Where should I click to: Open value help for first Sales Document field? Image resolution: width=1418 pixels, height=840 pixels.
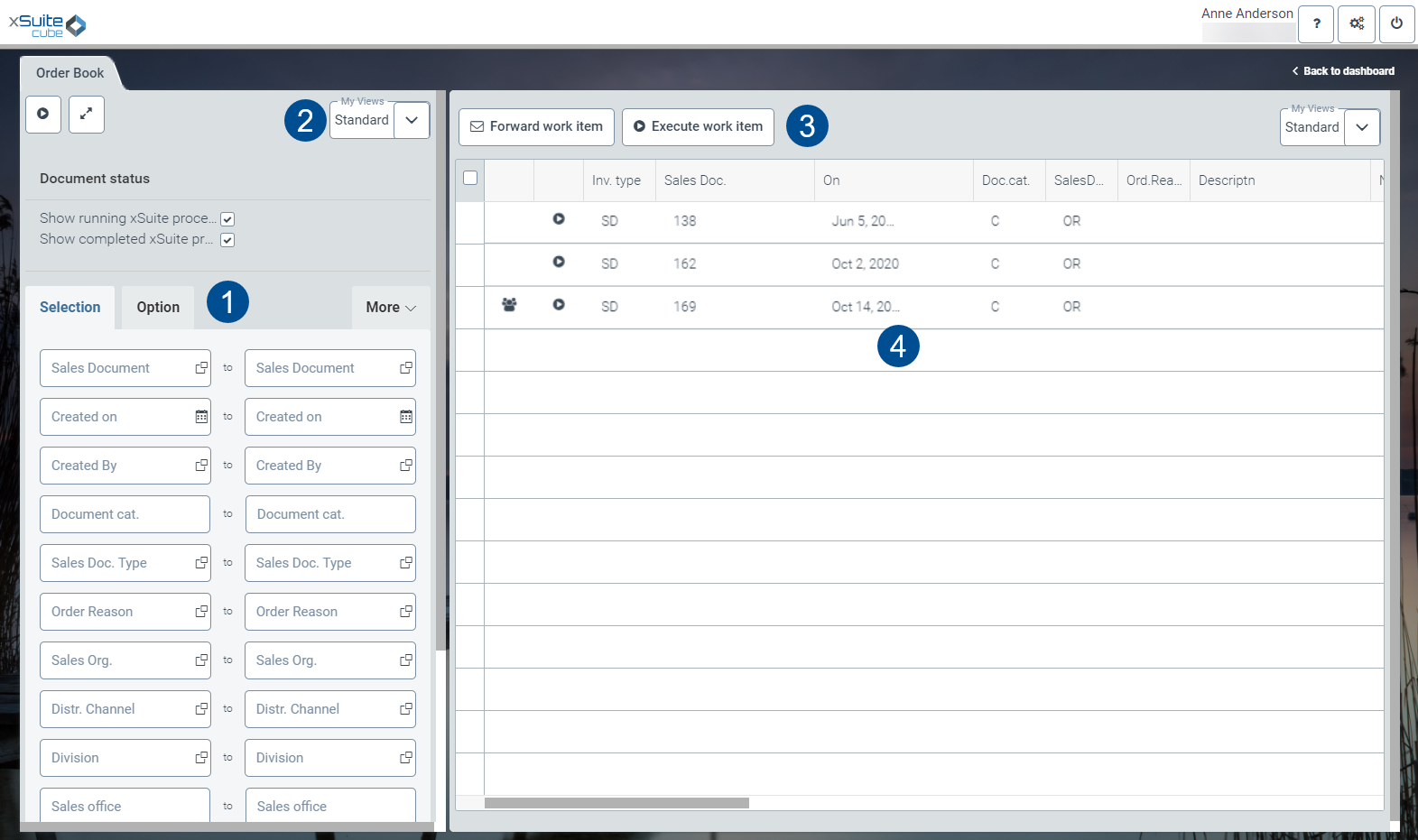201,368
